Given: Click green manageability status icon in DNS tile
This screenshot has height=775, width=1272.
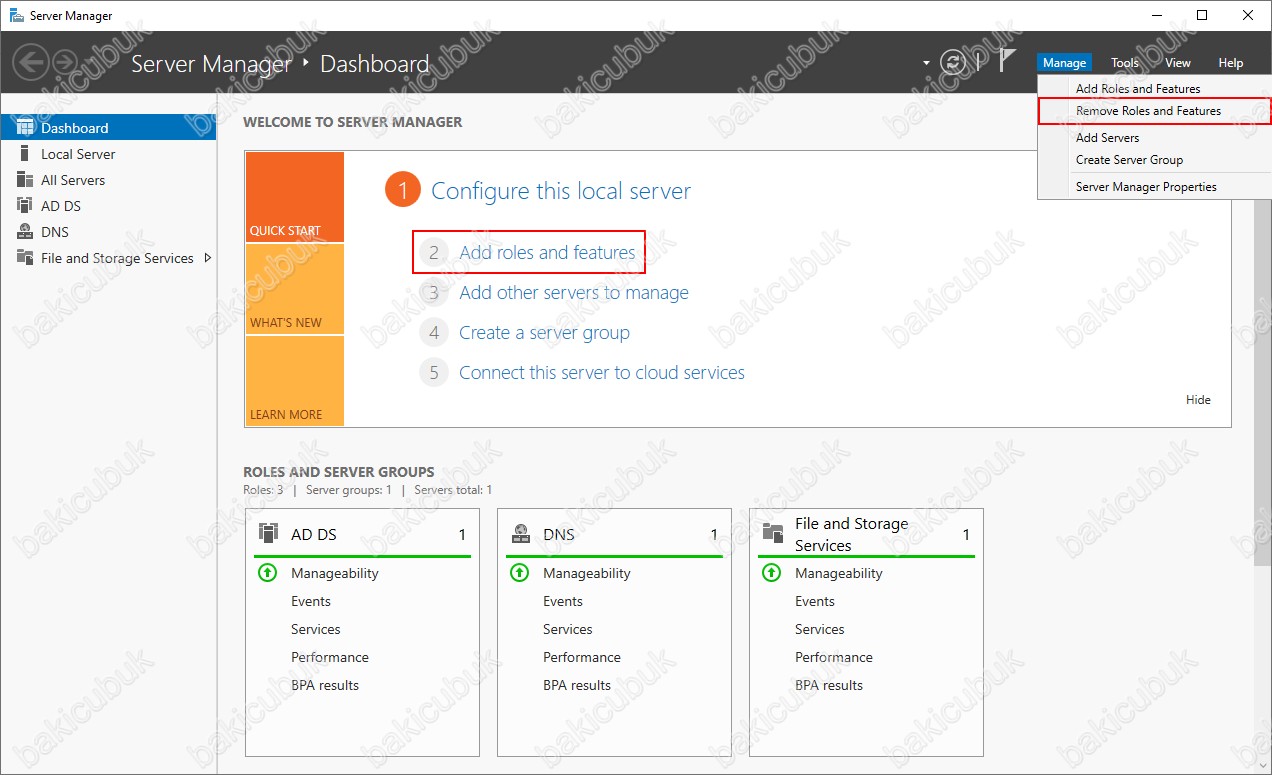Looking at the screenshot, I should [519, 573].
